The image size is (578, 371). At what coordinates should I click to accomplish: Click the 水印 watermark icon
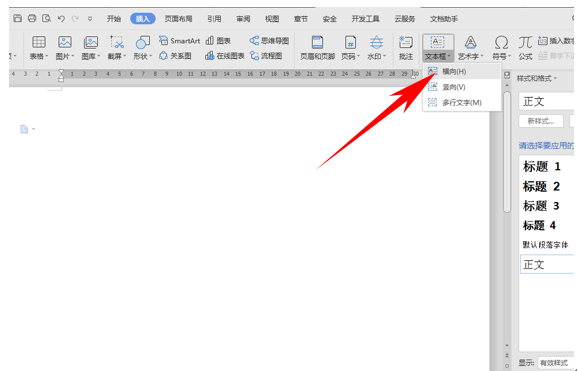click(x=376, y=43)
